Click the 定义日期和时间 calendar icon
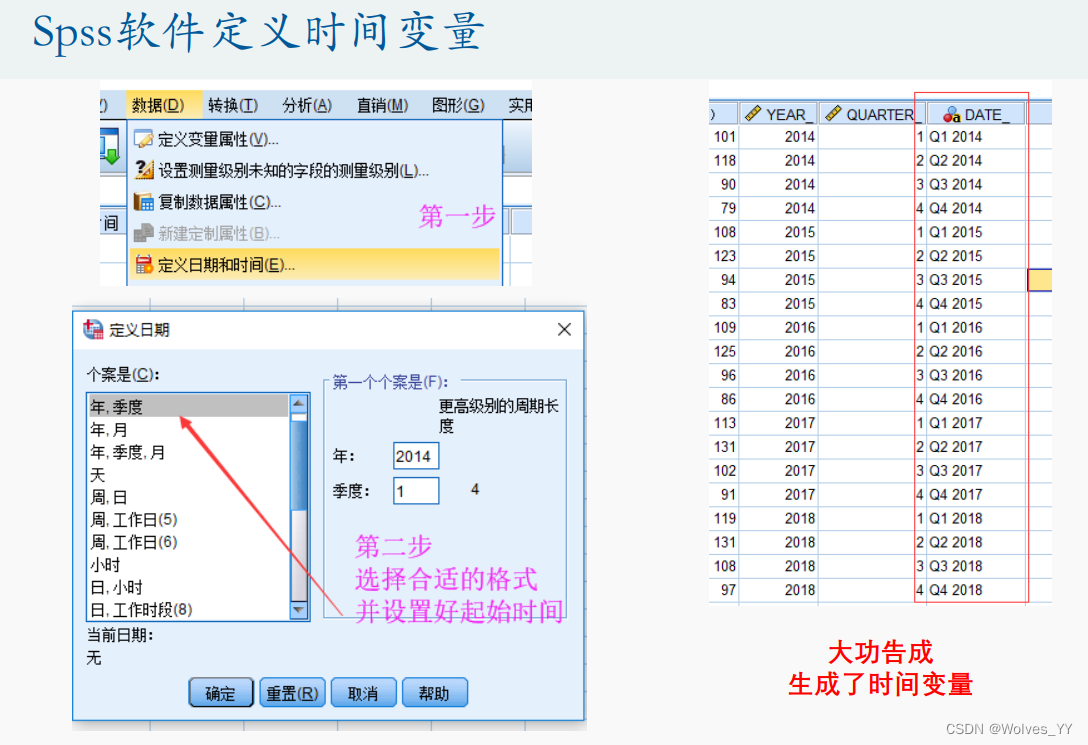 (144, 264)
